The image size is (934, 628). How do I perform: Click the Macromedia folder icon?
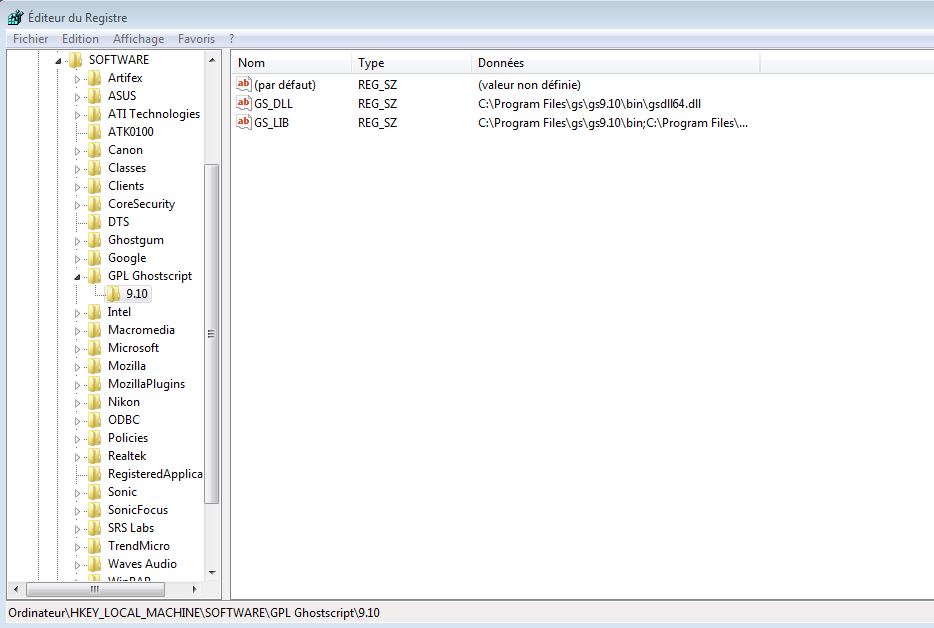(94, 330)
